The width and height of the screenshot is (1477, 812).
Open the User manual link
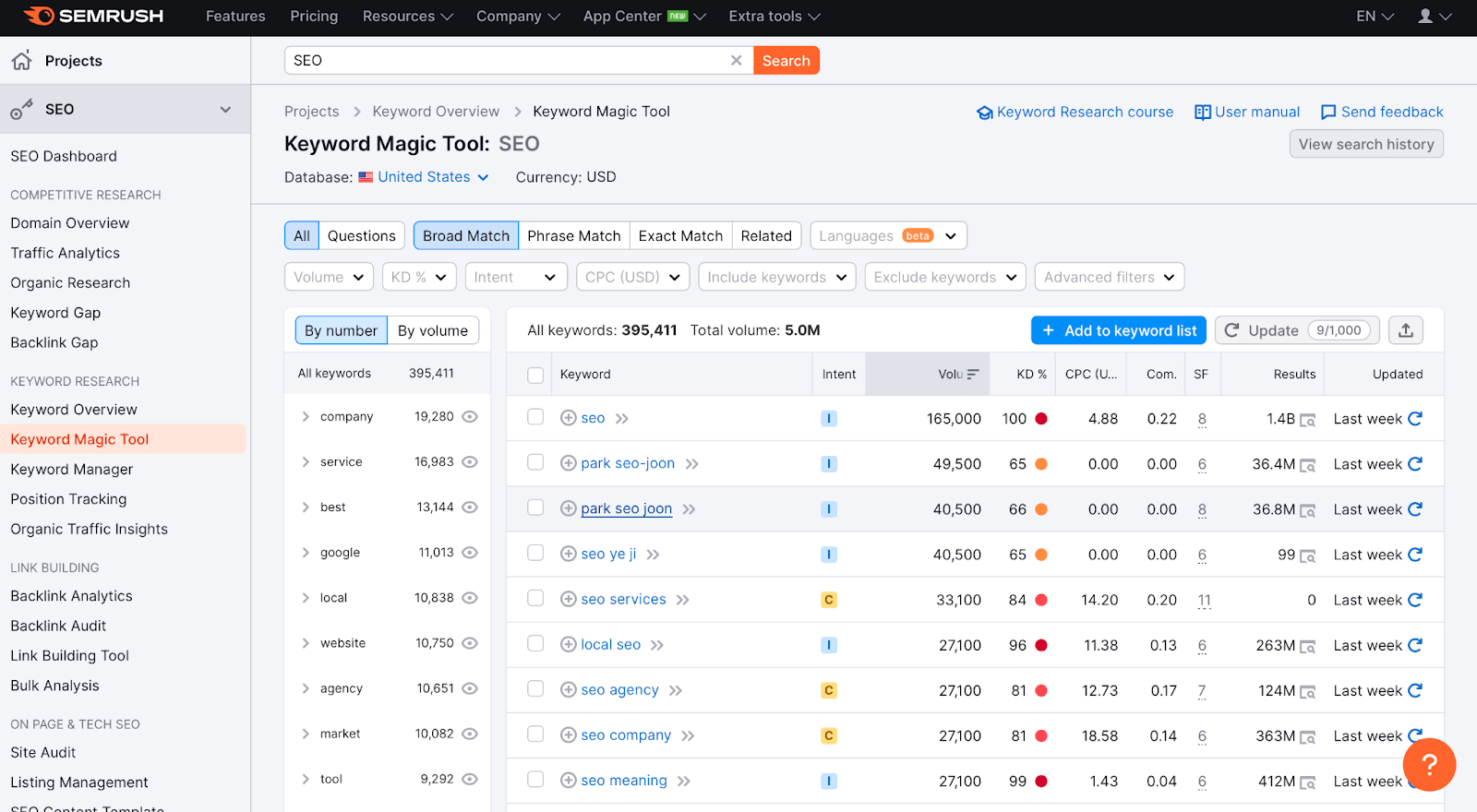(1247, 112)
